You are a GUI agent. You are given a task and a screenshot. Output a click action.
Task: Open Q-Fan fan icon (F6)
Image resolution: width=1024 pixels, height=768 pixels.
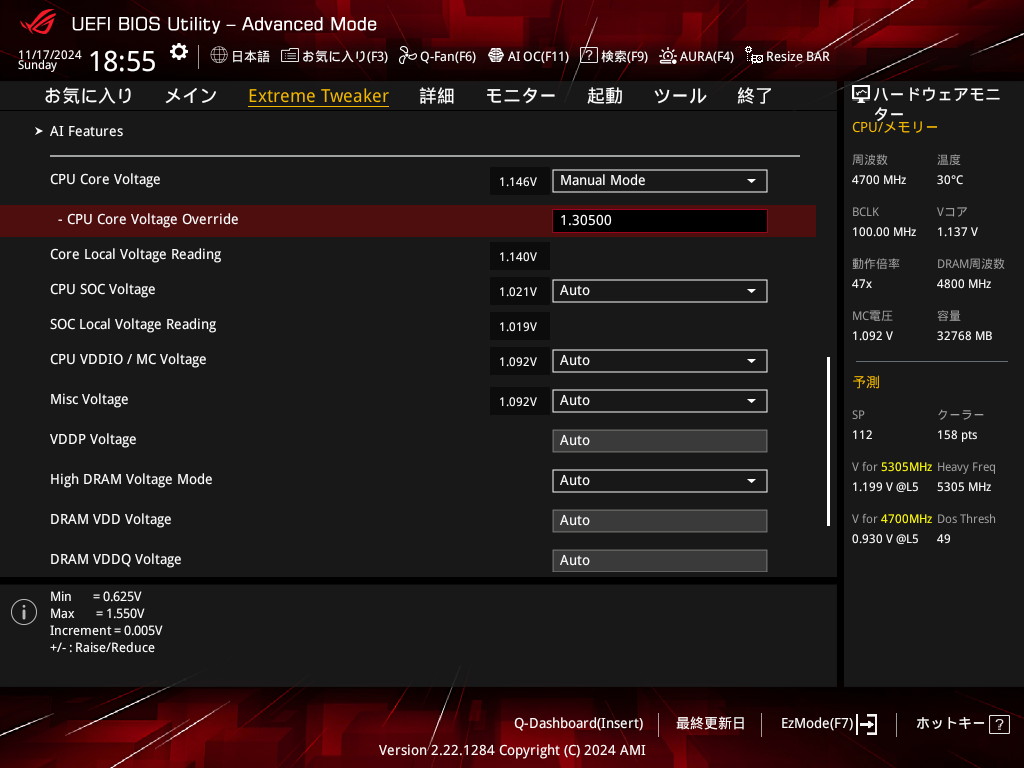408,56
